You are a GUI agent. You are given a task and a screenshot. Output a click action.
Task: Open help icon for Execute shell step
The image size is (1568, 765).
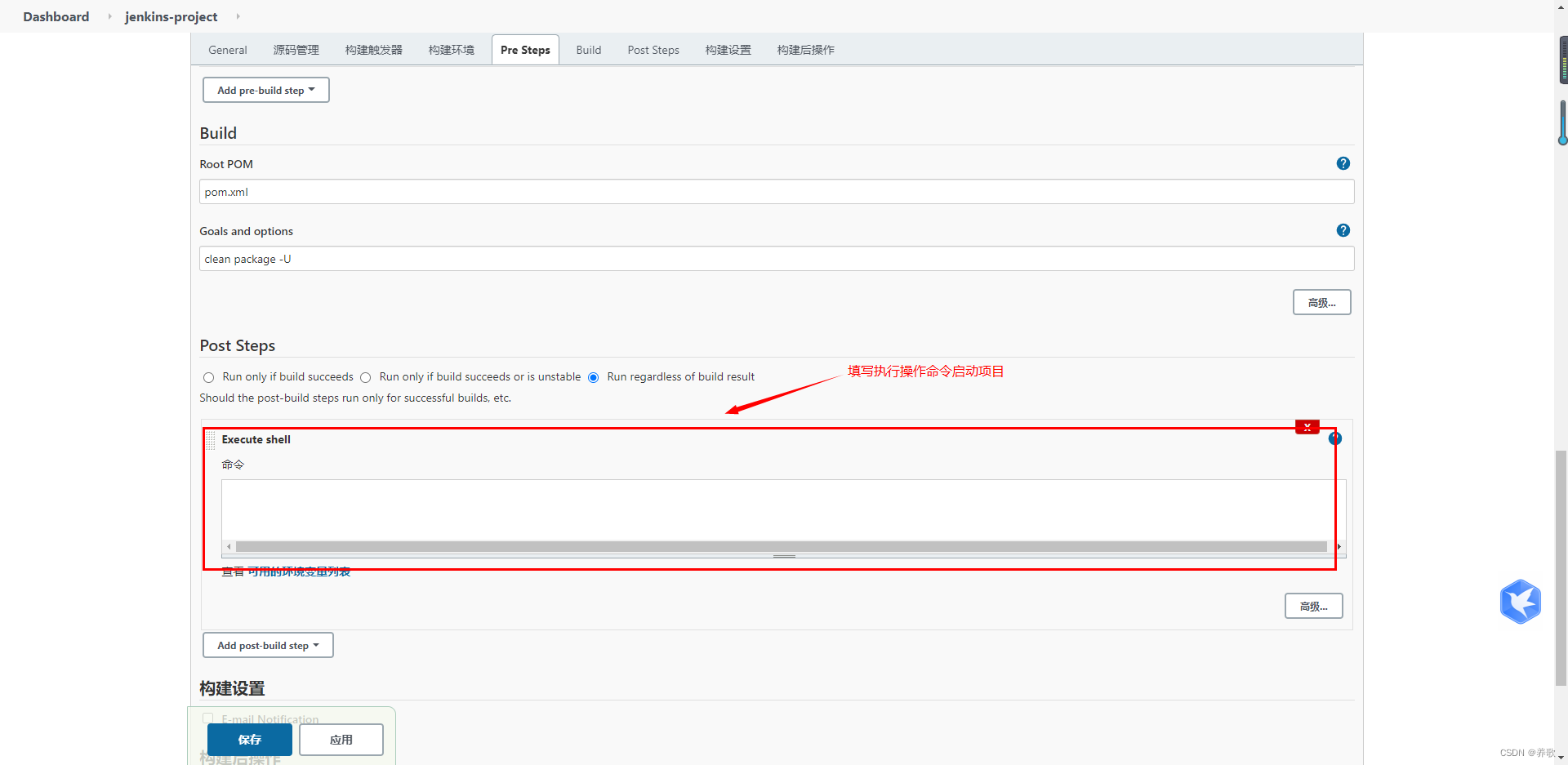(x=1335, y=438)
